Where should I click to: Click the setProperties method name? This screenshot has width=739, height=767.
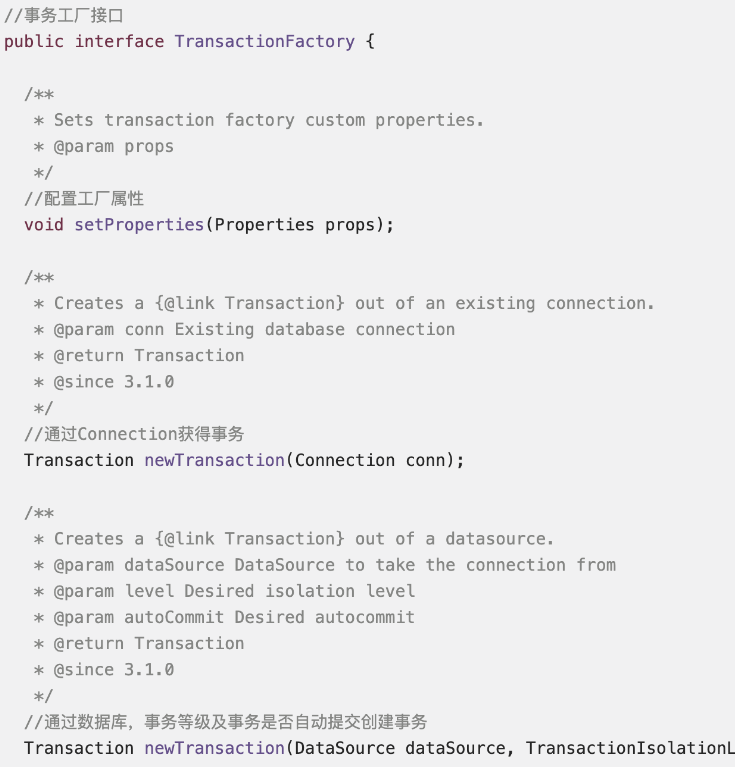[139, 224]
